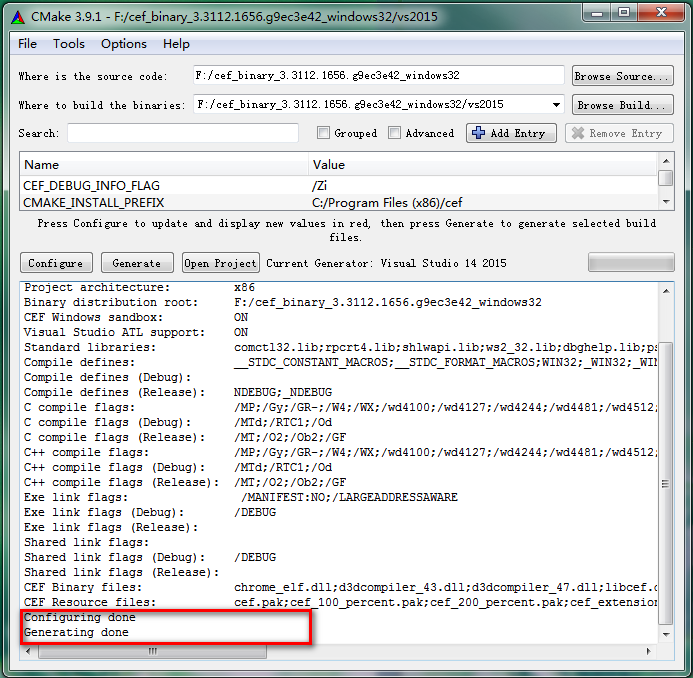Viewport: 693px width, 678px height.
Task: Click the plus icon on Add Entry
Action: coord(478,133)
